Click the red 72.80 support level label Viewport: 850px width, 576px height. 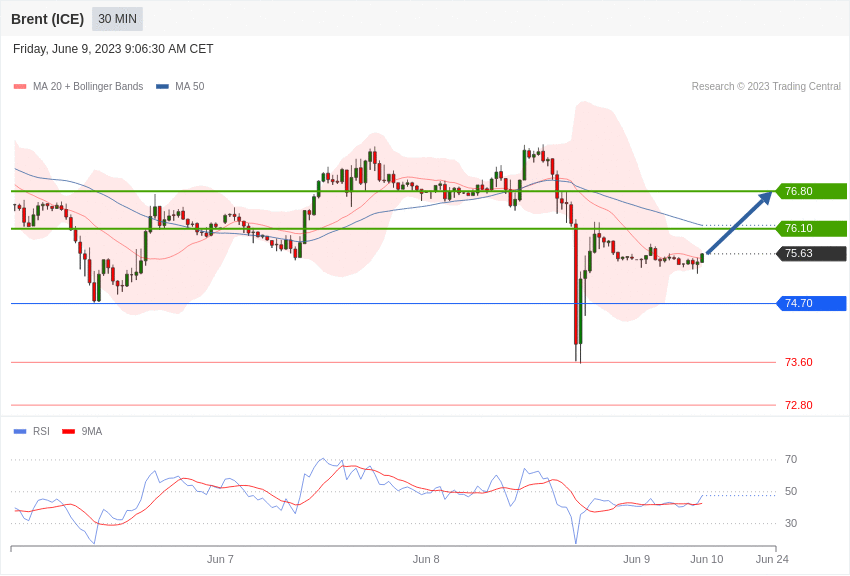(x=799, y=405)
